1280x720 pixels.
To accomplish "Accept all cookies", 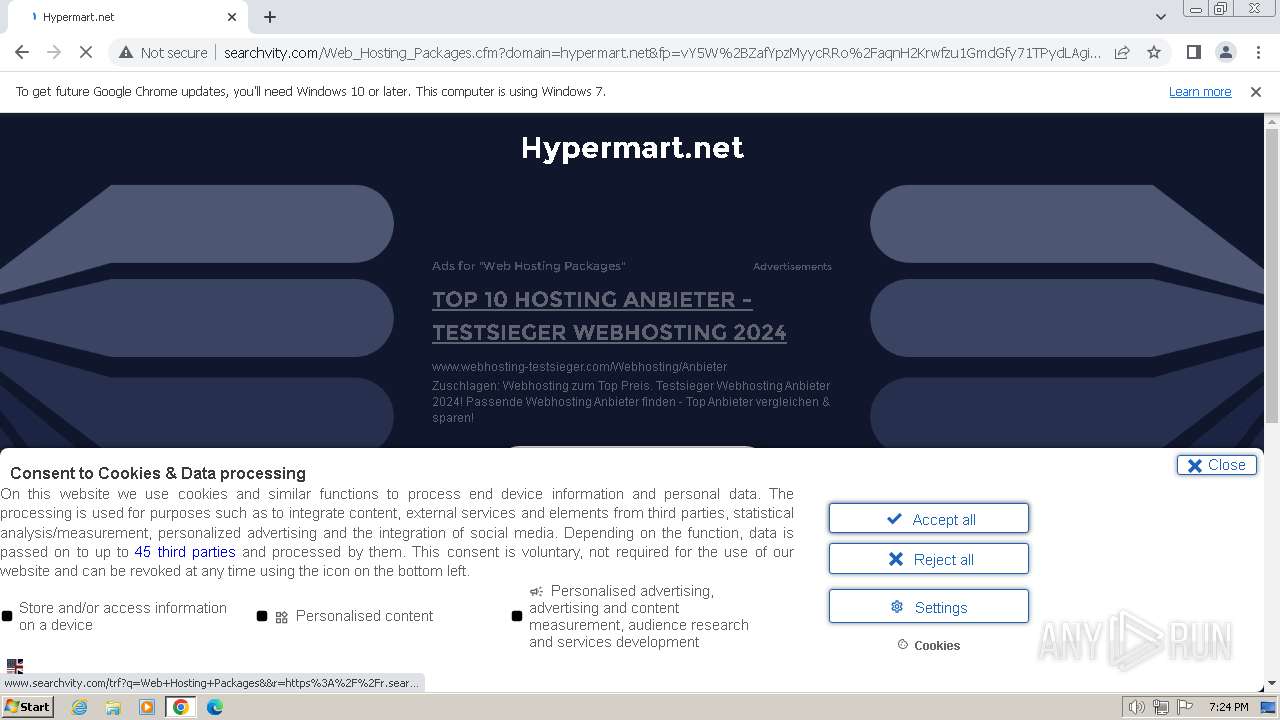I will [928, 518].
